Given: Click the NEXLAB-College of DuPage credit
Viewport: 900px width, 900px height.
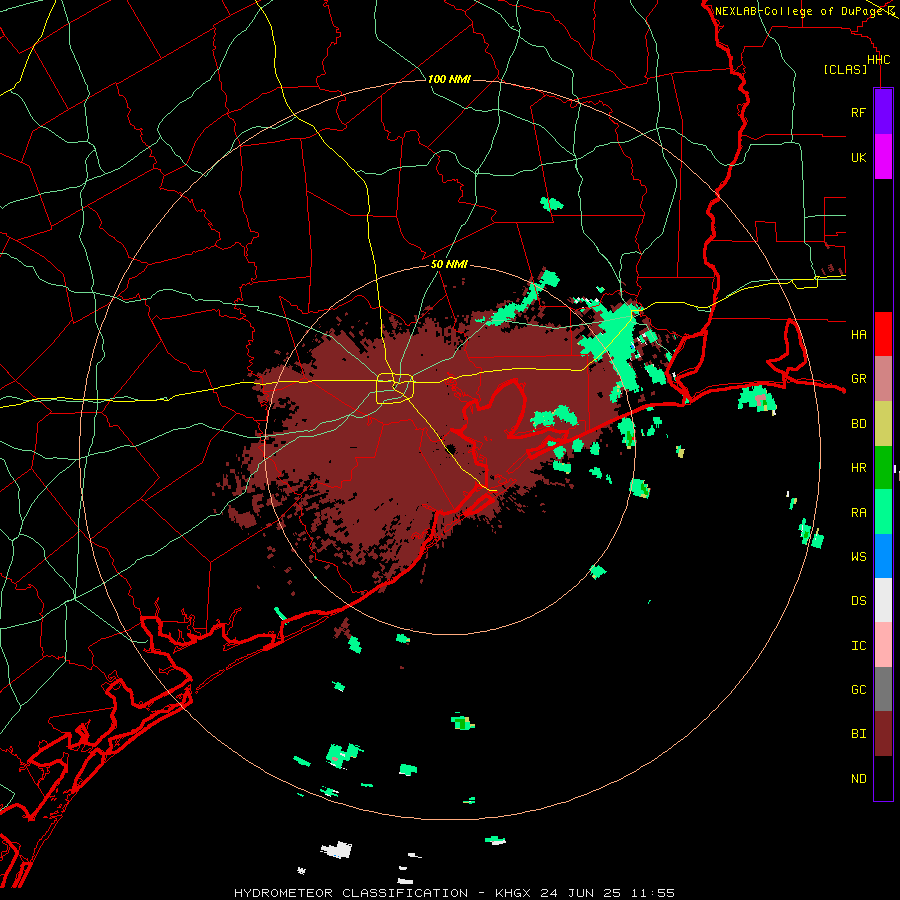Looking at the screenshot, I should pyautogui.click(x=798, y=11).
